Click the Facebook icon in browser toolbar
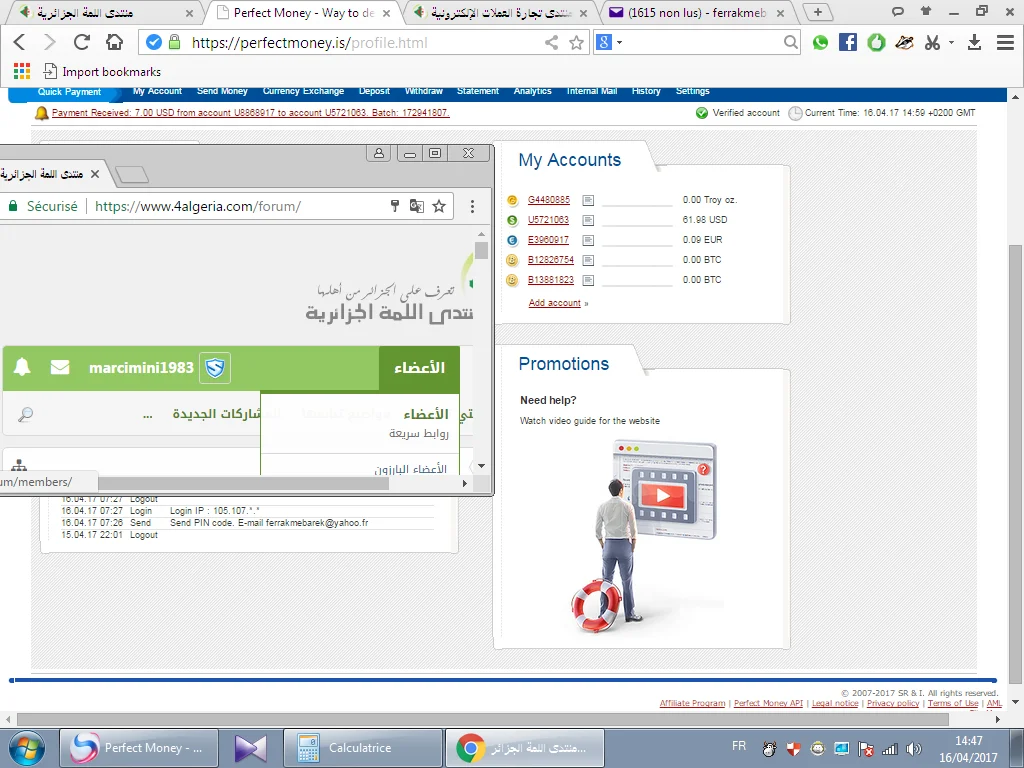Image resolution: width=1024 pixels, height=768 pixels. (x=848, y=42)
